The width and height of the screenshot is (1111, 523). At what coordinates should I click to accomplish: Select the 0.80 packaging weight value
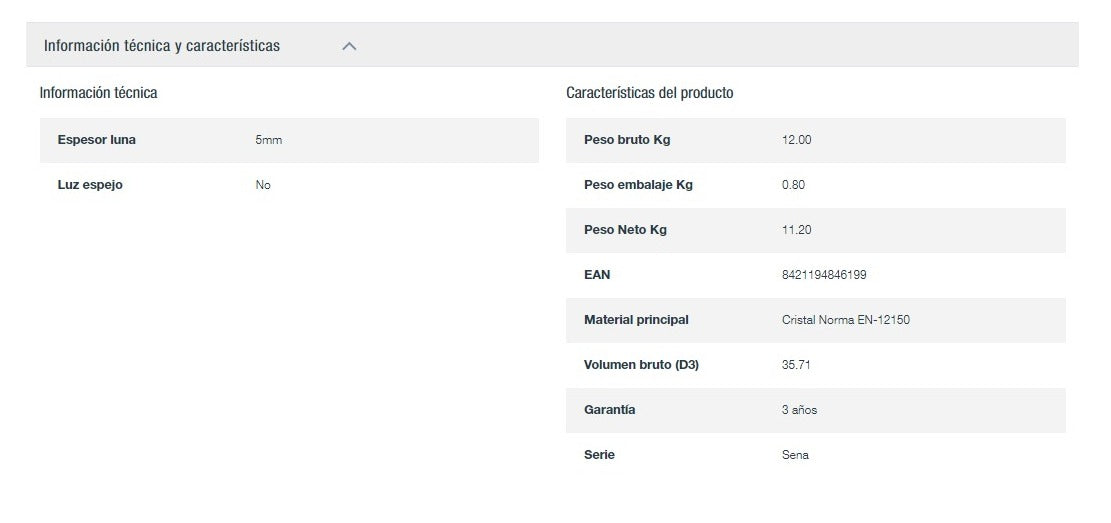pyautogui.click(x=793, y=185)
